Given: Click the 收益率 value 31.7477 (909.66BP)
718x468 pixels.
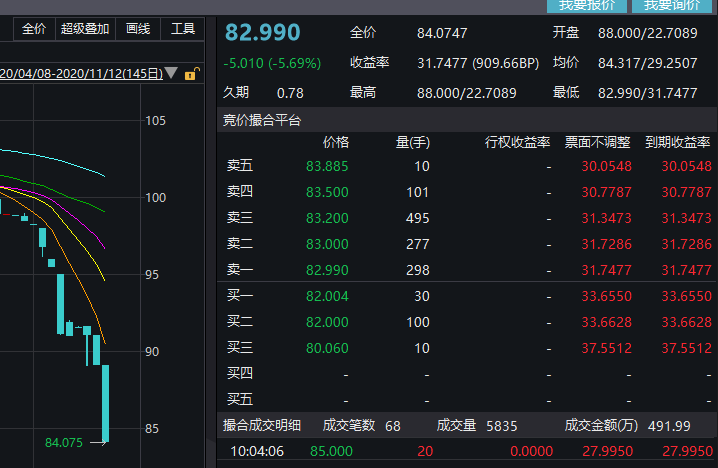Looking at the screenshot, I should pos(478,63).
